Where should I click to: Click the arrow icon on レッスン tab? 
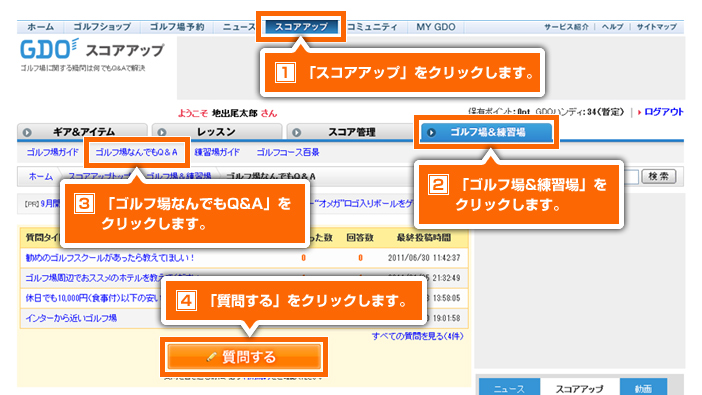[x=162, y=133]
